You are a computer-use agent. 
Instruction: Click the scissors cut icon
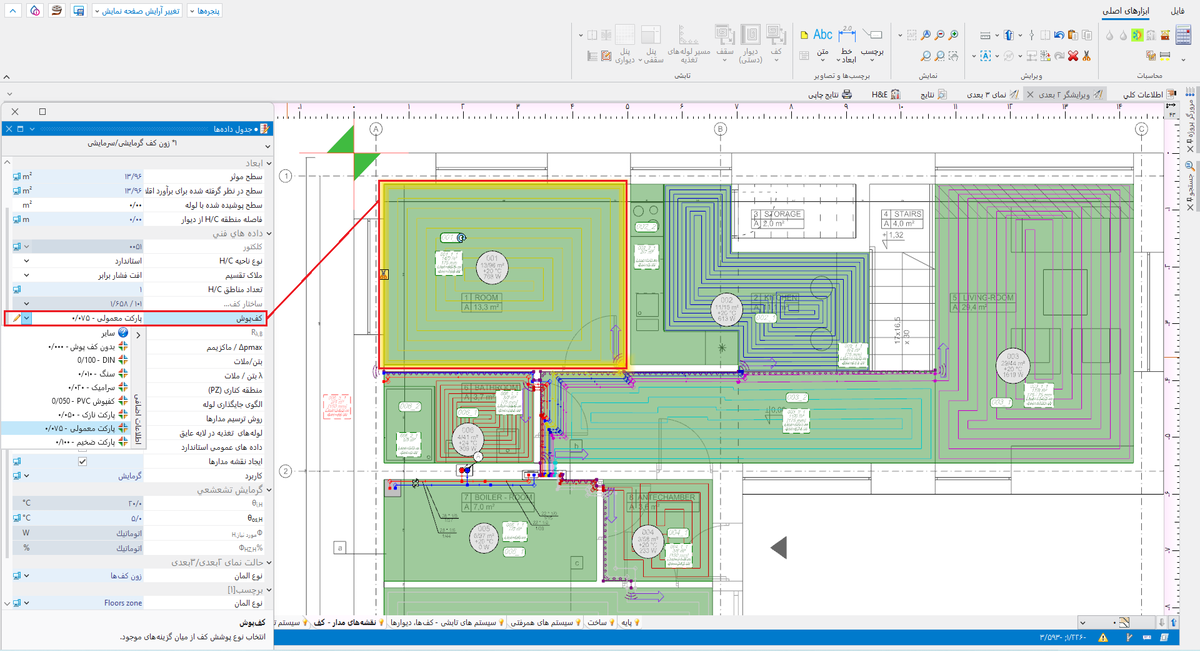1086,56
